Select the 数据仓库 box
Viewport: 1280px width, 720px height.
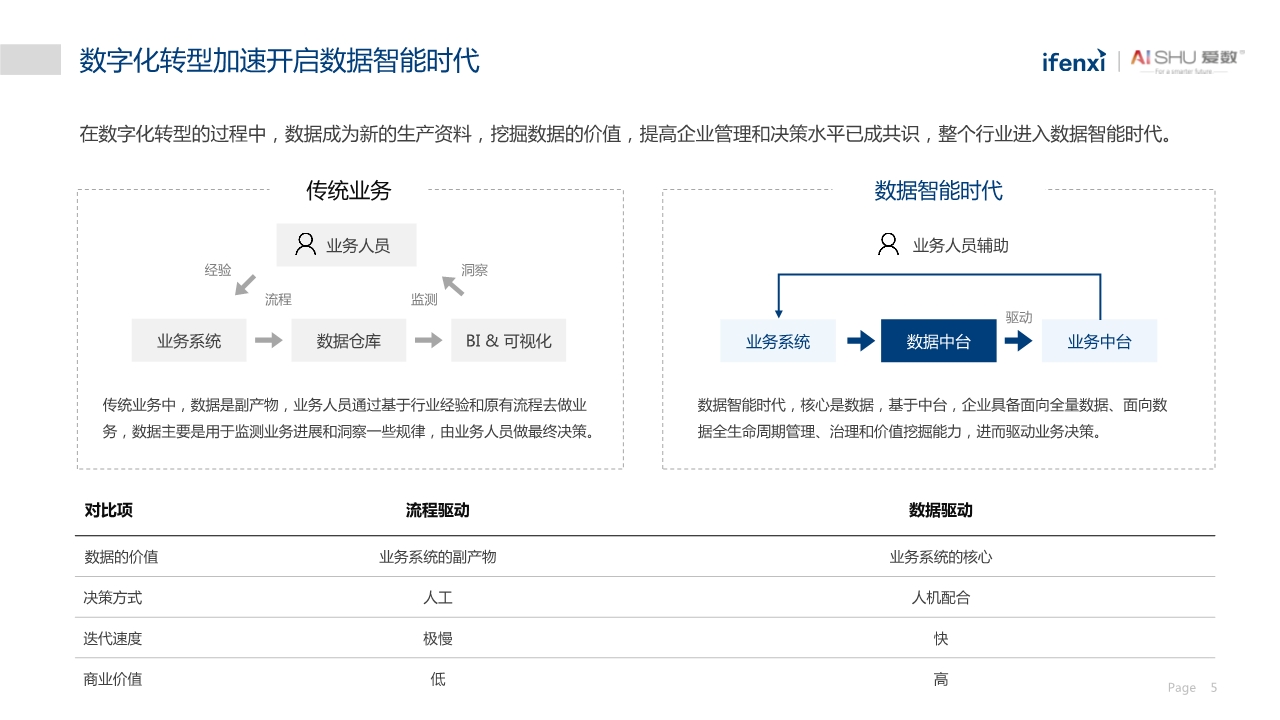(348, 340)
